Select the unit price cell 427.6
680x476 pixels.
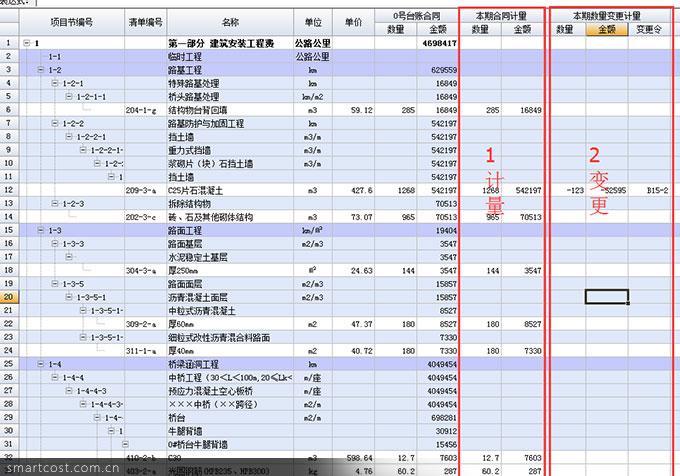[x=353, y=190]
